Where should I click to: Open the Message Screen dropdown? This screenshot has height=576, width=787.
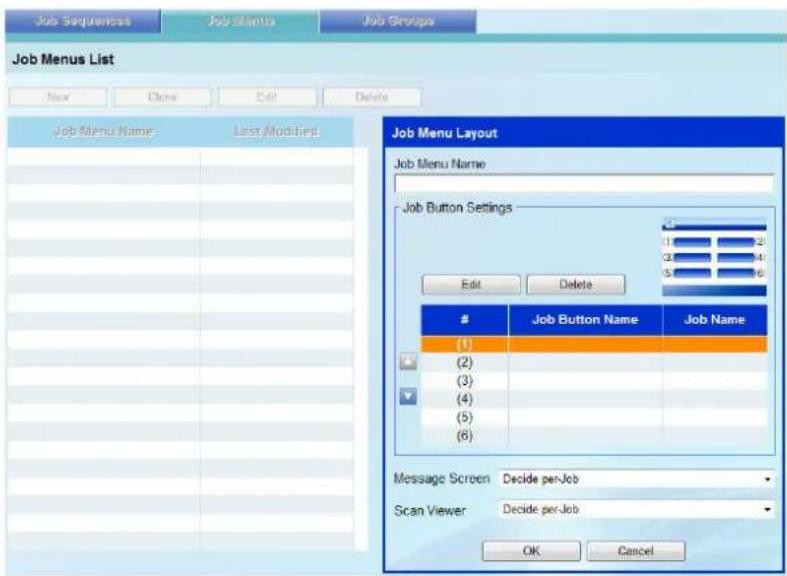[636, 479]
